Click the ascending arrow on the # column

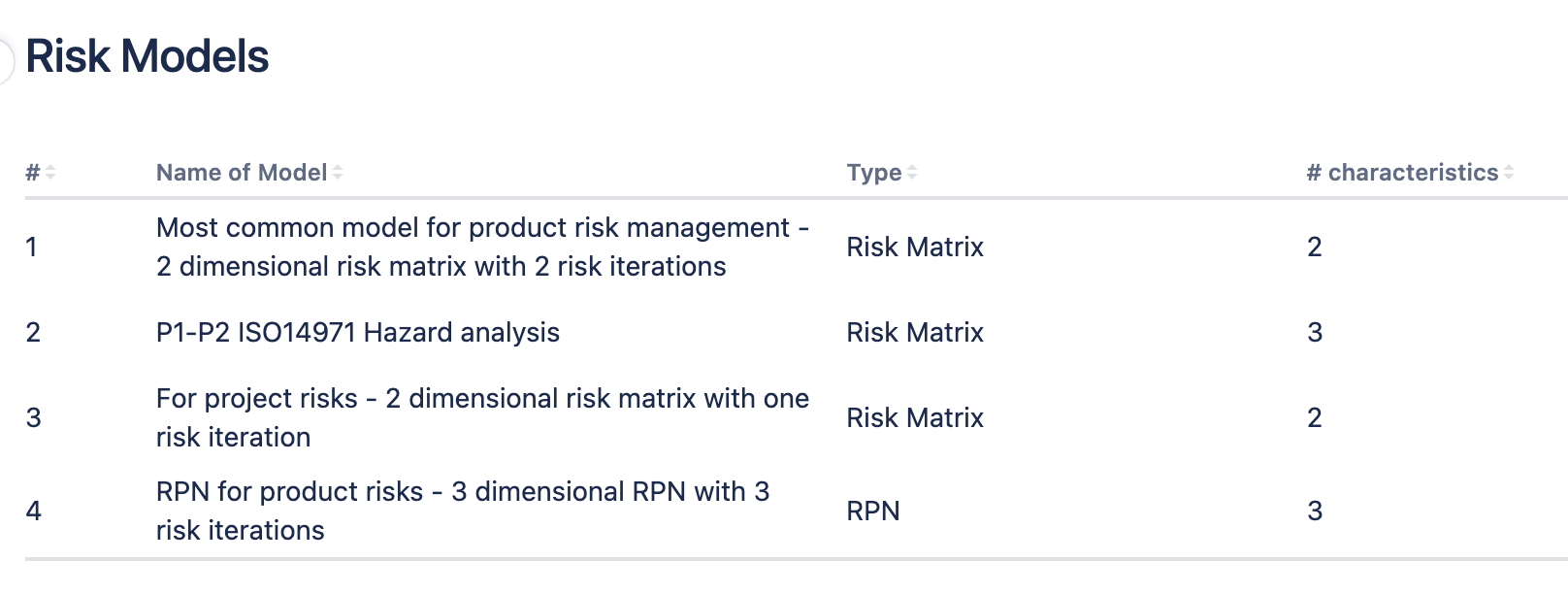click(x=49, y=167)
